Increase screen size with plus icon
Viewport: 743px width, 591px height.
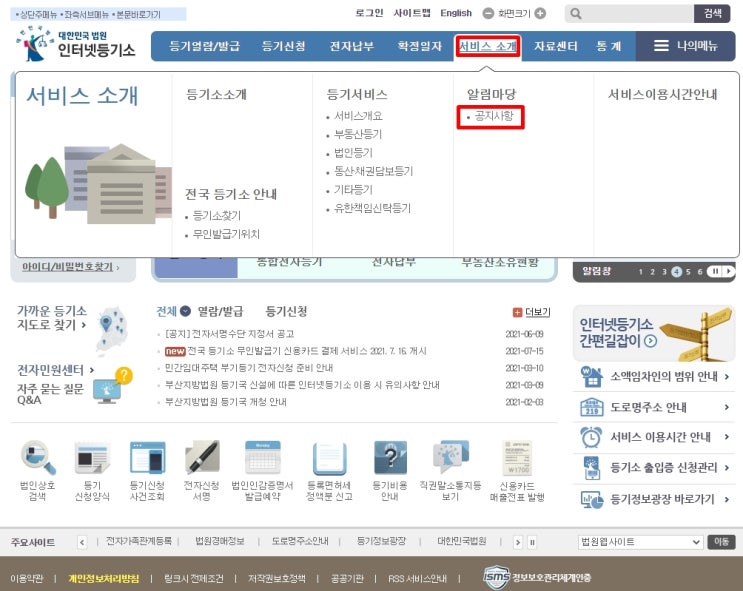[540, 13]
